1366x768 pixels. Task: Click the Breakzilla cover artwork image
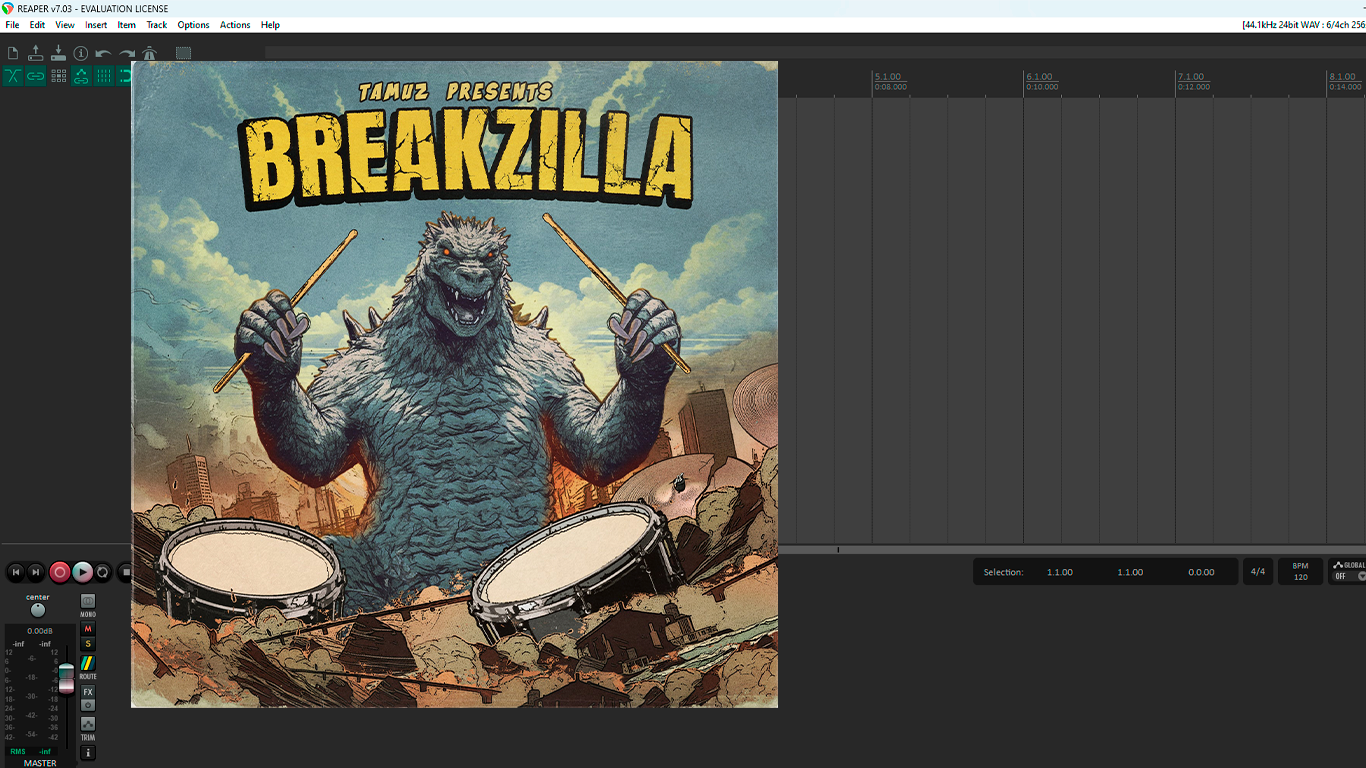pos(454,384)
